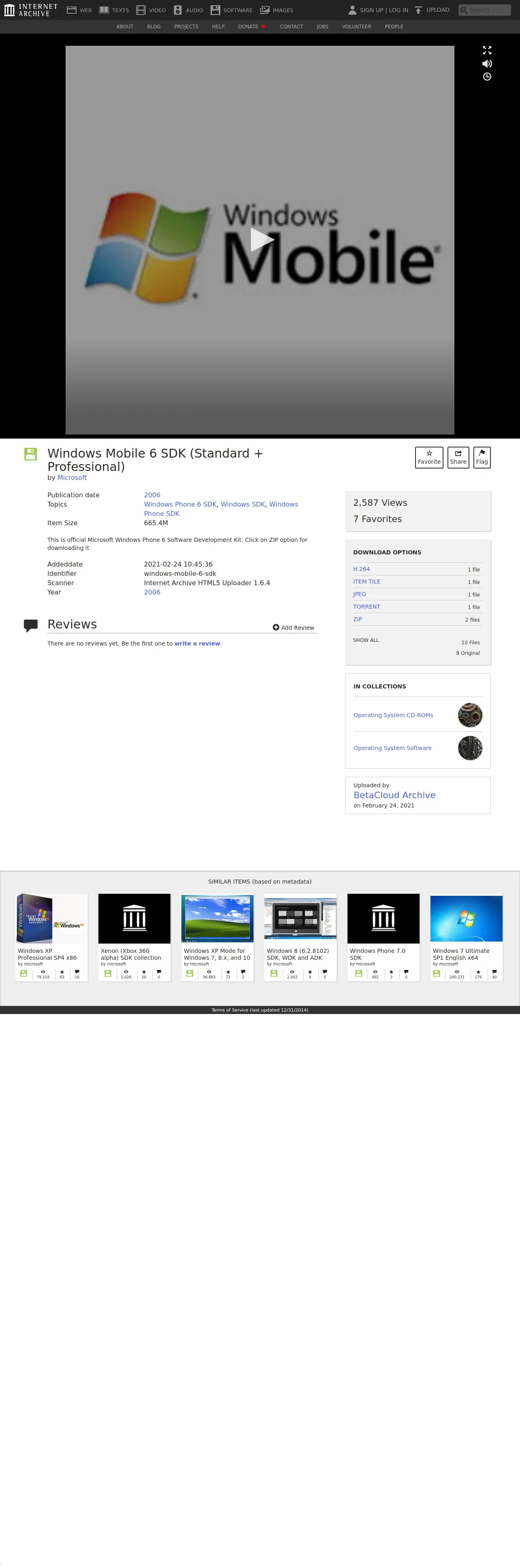Add a review

point(294,628)
